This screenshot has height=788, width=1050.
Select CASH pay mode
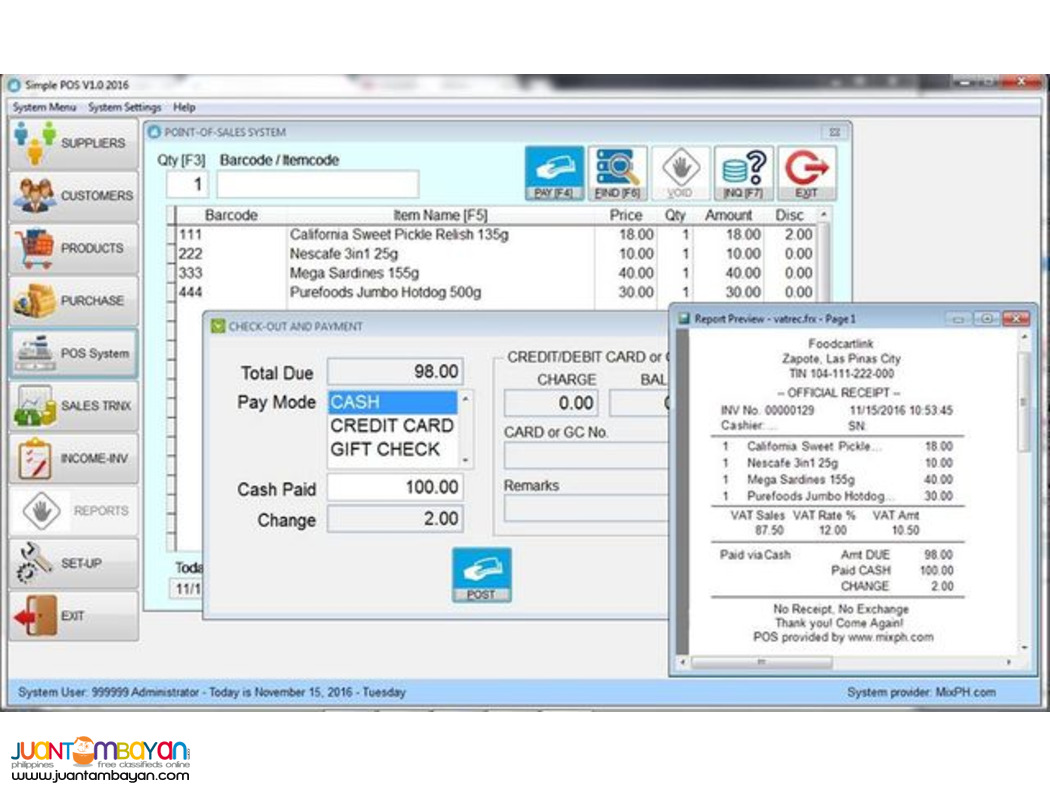[x=392, y=402]
